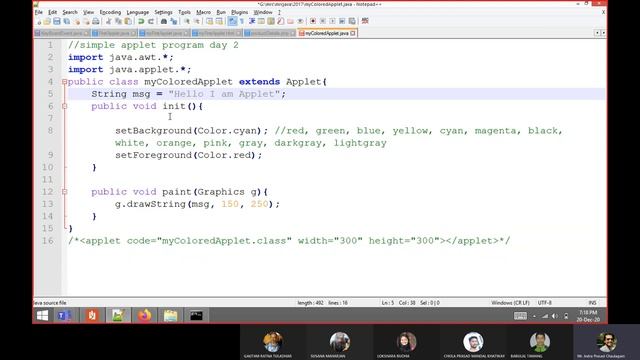This screenshot has width=640, height=360.
Task: Save the current file with toolbar icon
Action: coord(56,21)
